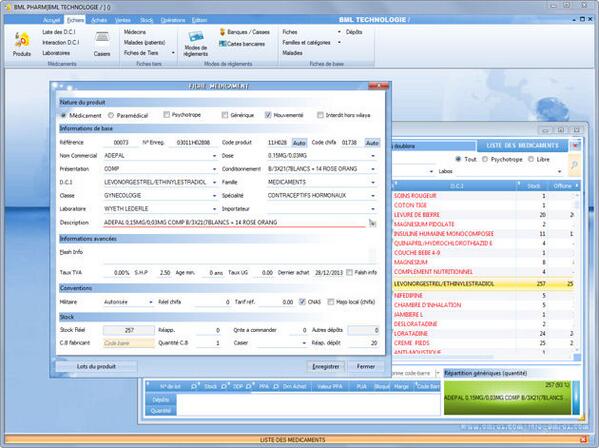
Task: Select the Paramédical radio button
Action: pyautogui.click(x=111, y=115)
